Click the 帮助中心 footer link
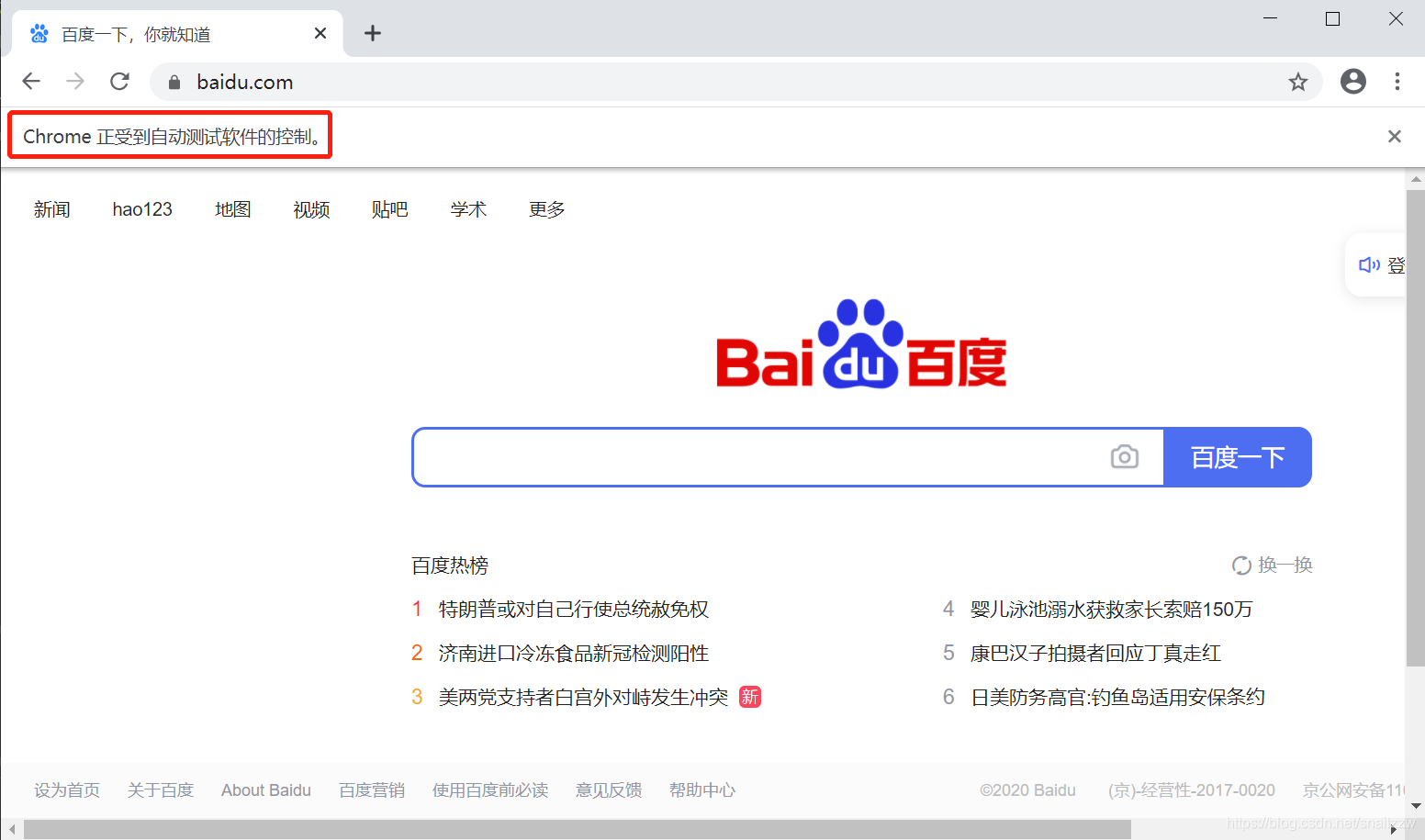The height and width of the screenshot is (840, 1425). 702,790
